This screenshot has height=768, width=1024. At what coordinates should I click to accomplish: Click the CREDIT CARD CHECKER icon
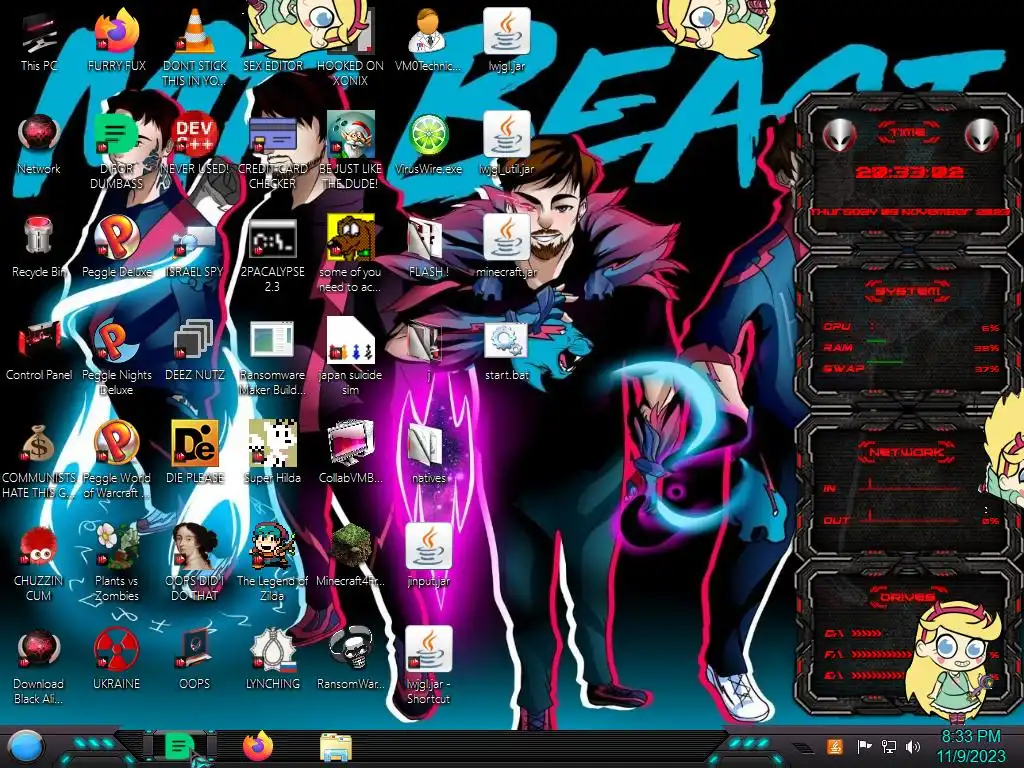[x=272, y=135]
